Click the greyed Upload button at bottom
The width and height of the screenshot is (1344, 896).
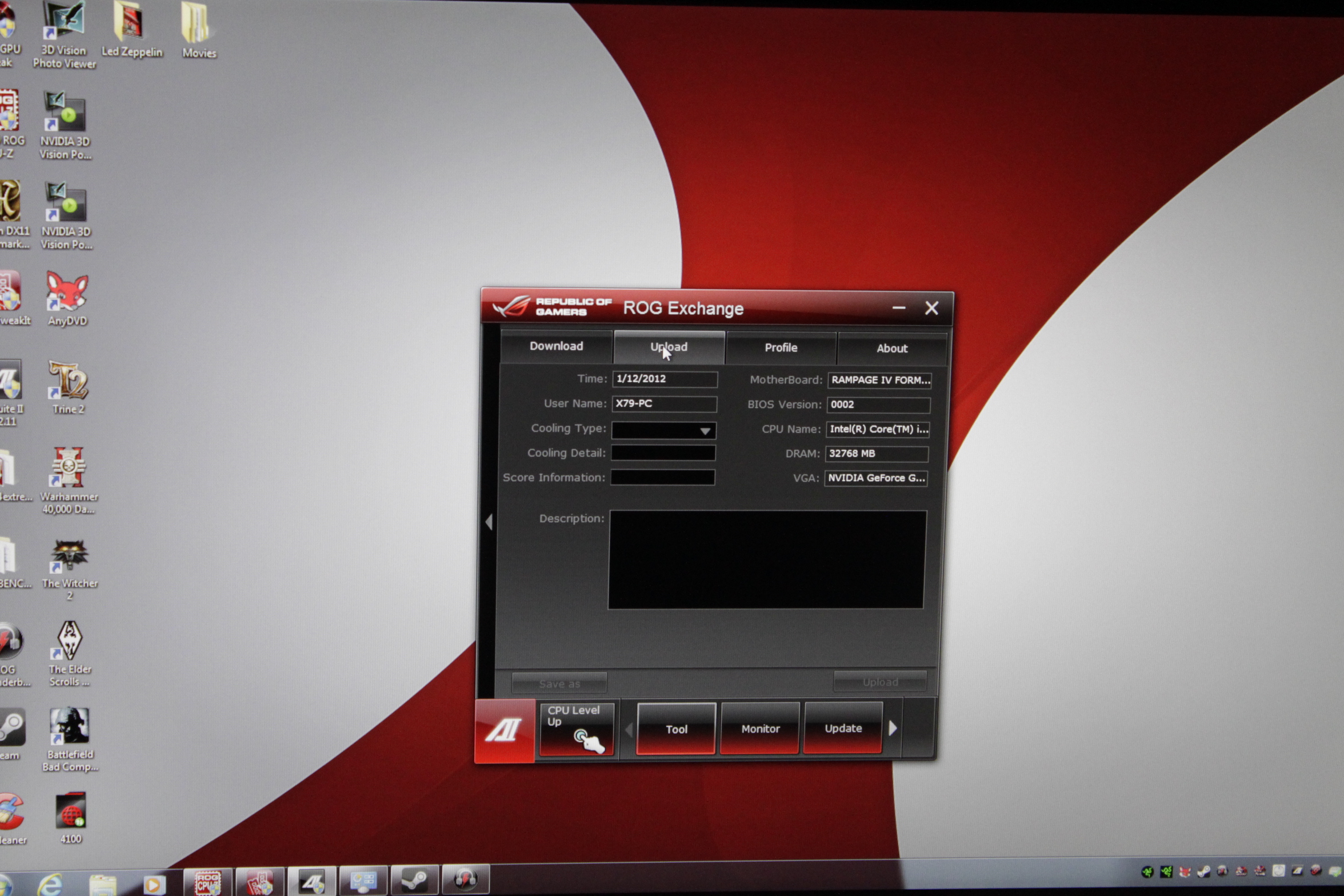880,682
